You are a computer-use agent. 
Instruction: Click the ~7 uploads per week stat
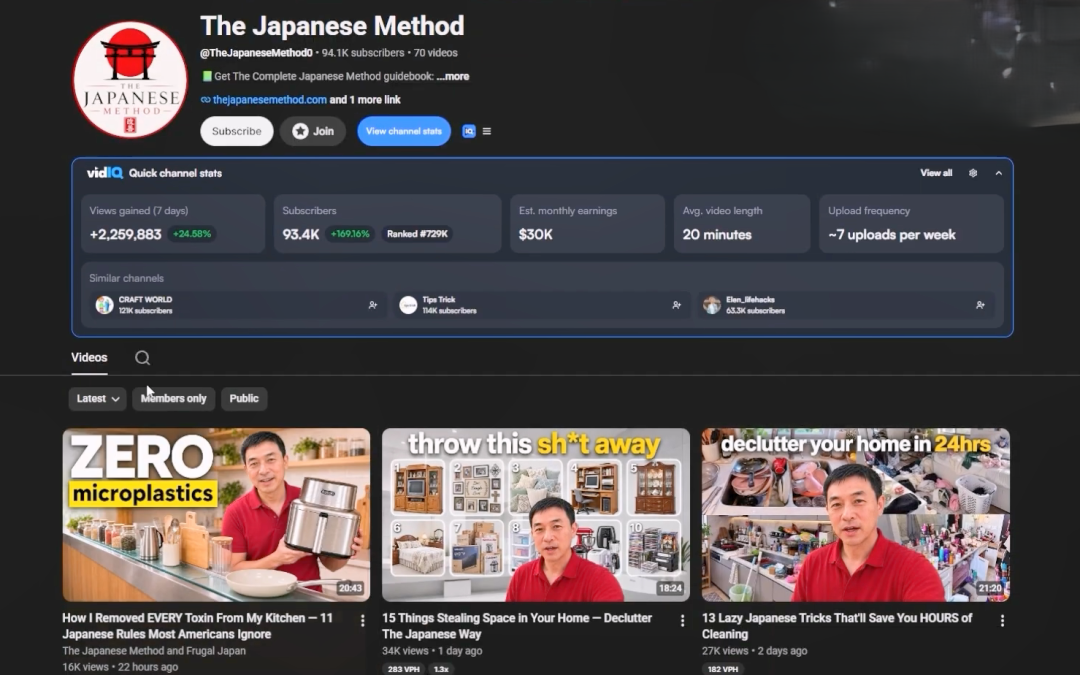coord(911,223)
